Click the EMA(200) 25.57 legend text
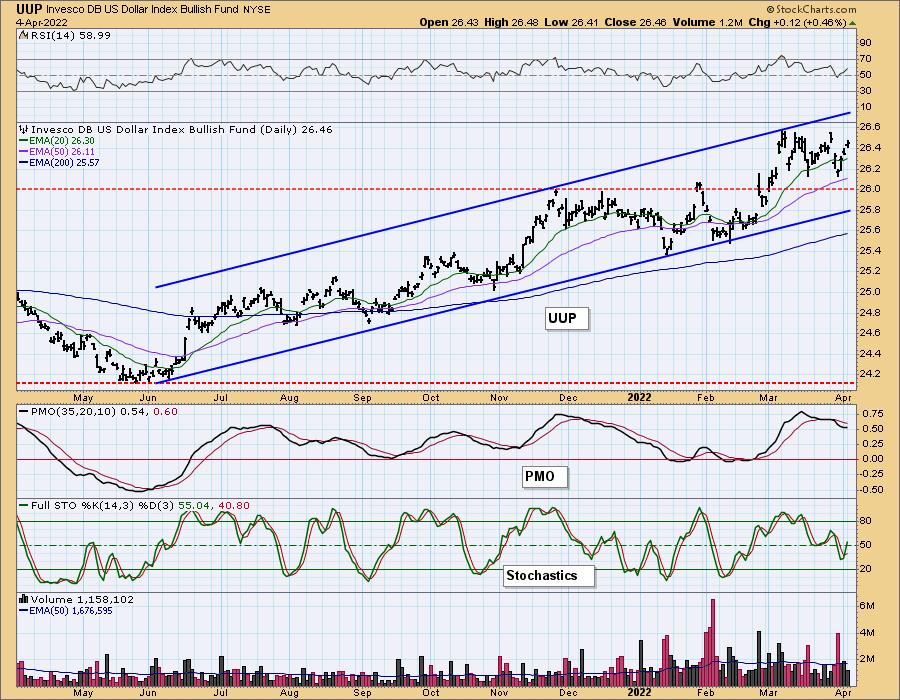 (64, 162)
